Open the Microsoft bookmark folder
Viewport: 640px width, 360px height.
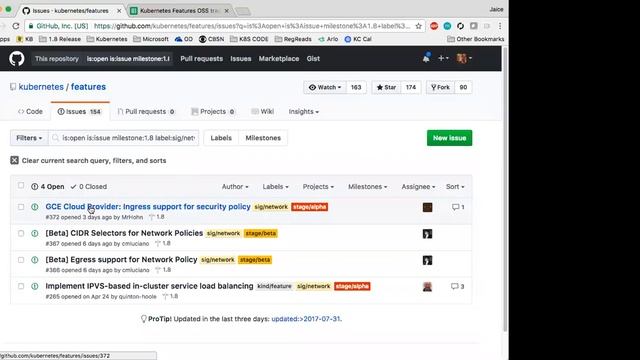tap(151, 39)
